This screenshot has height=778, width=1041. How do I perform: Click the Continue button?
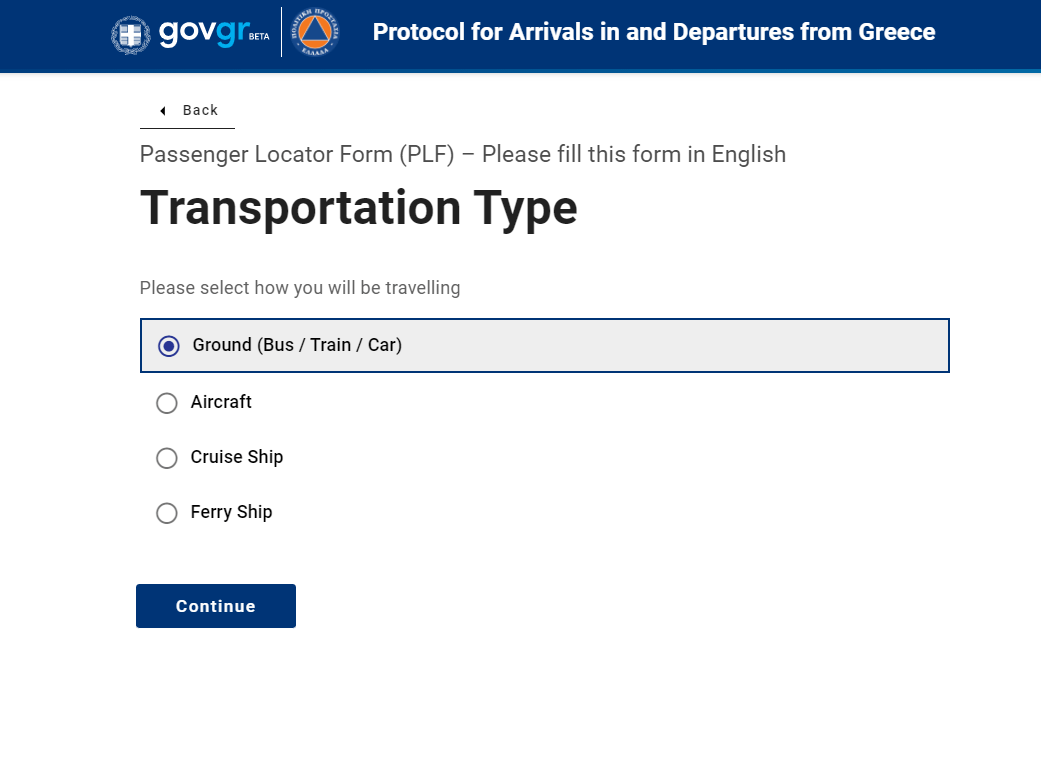pyautogui.click(x=216, y=606)
